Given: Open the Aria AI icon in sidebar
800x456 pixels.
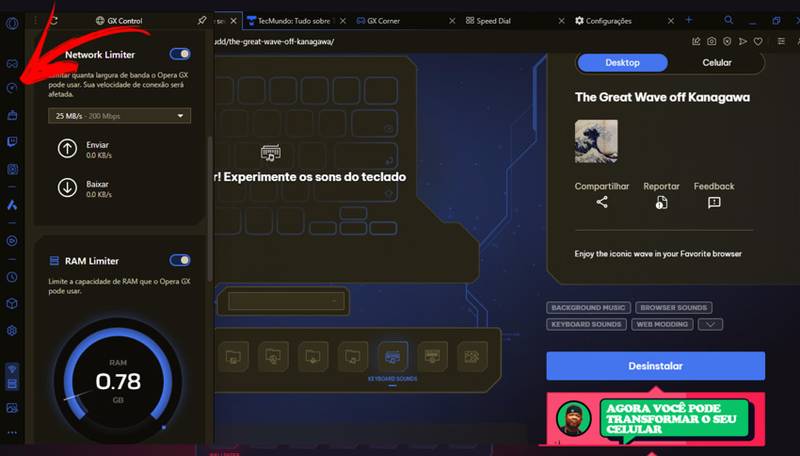Looking at the screenshot, I should (x=12, y=205).
